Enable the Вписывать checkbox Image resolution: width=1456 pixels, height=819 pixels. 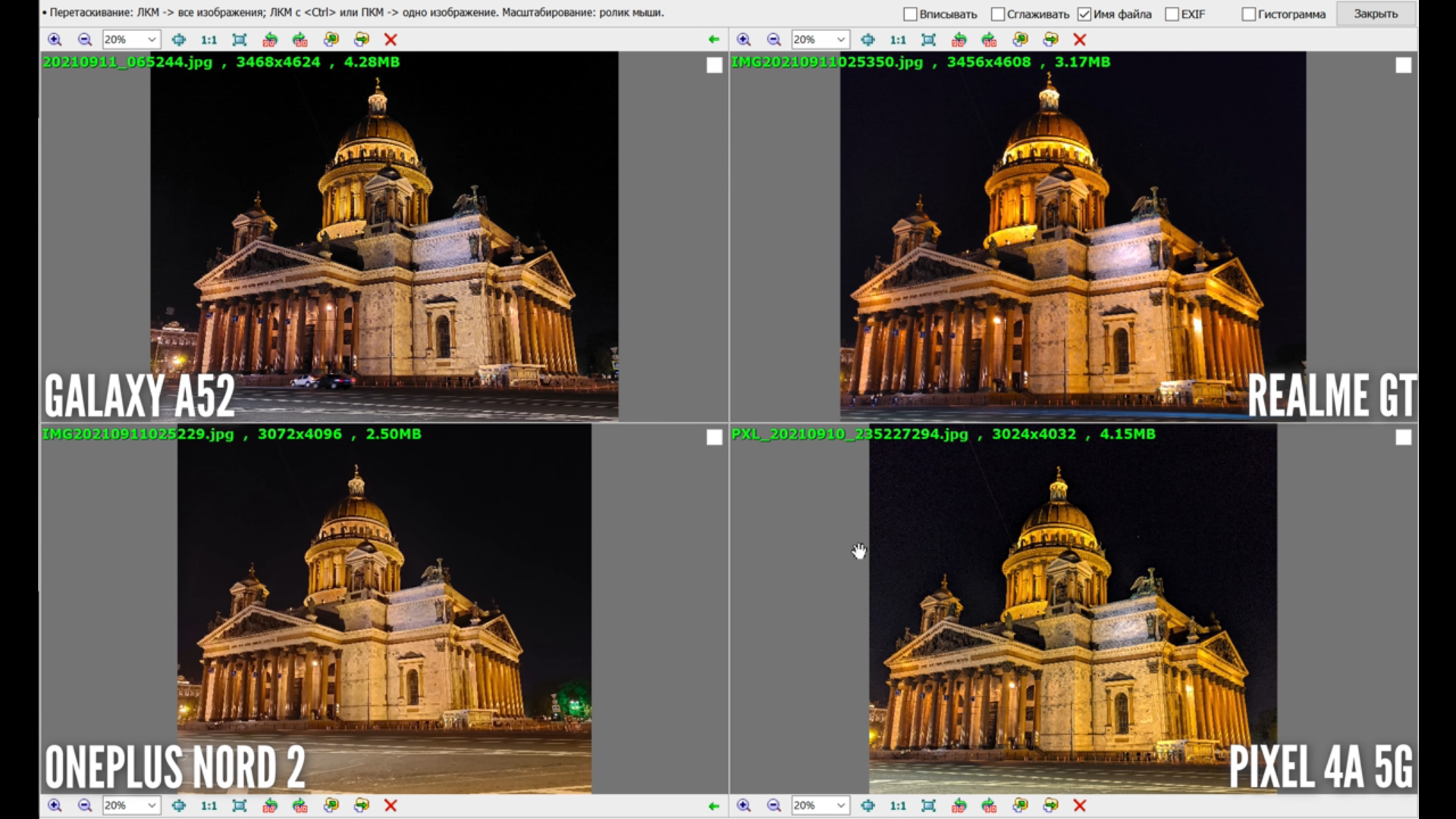(x=911, y=14)
